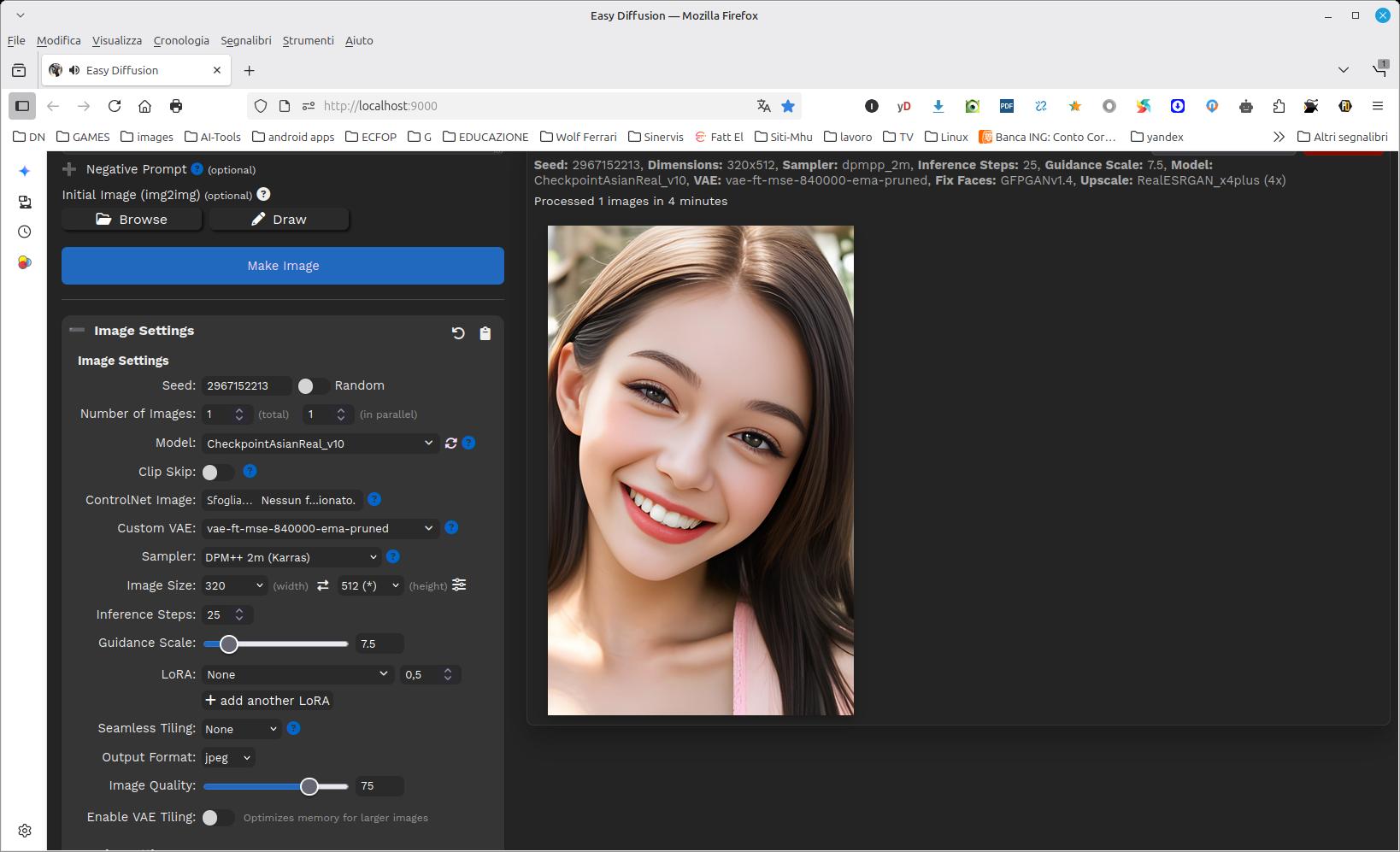The image size is (1400, 852).
Task: Open Negative Prompt help icon
Action: 197,169
